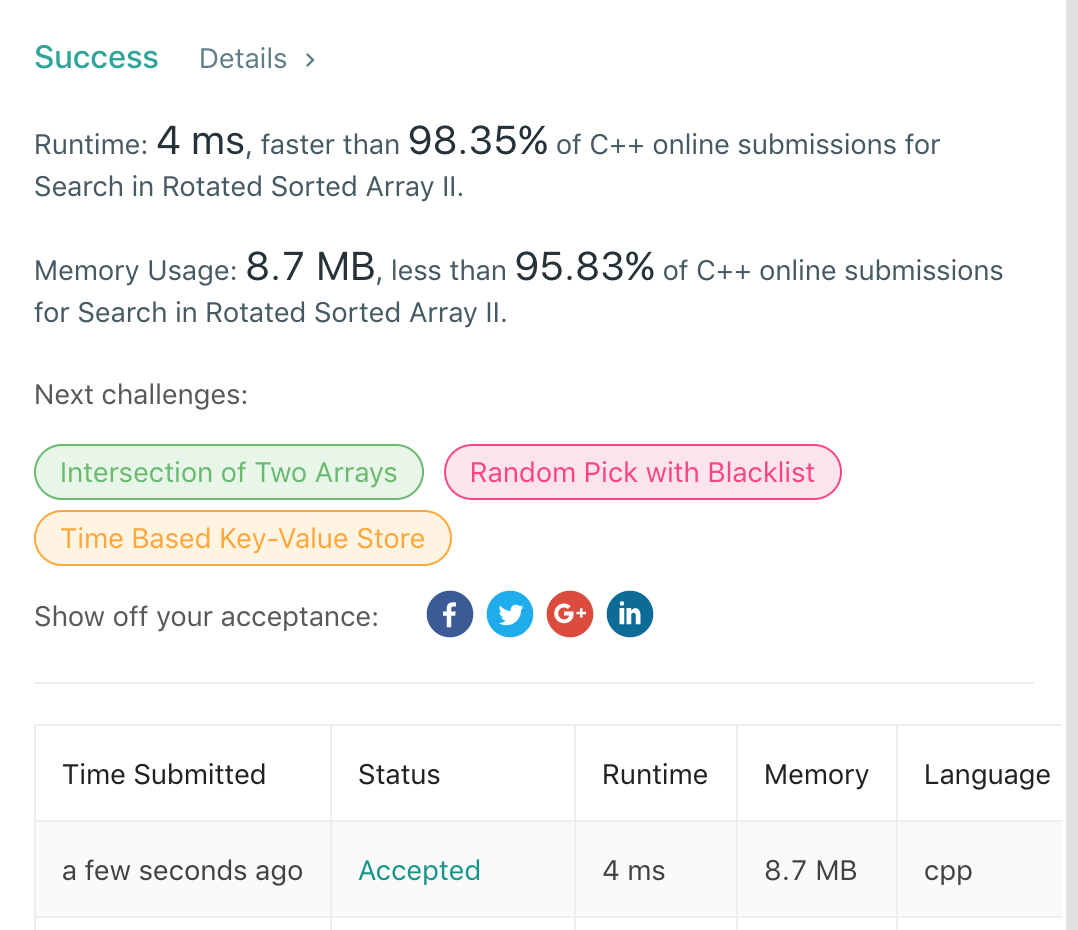Screen dimensions: 1078x930
Task: Click the chevron arrow beside Details
Action: tap(310, 60)
